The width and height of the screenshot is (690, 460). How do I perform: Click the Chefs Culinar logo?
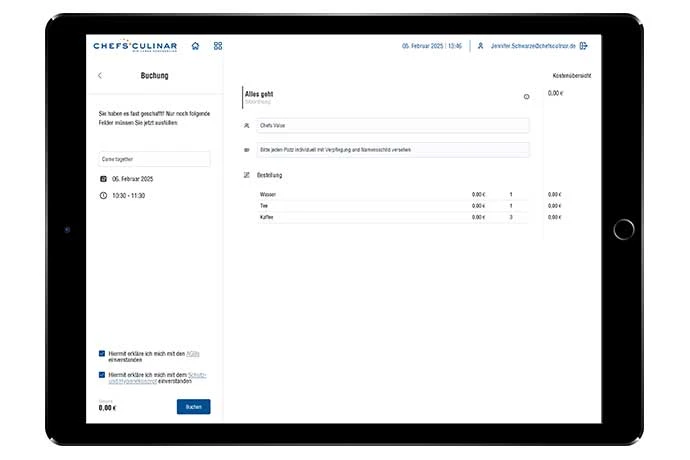(x=135, y=46)
